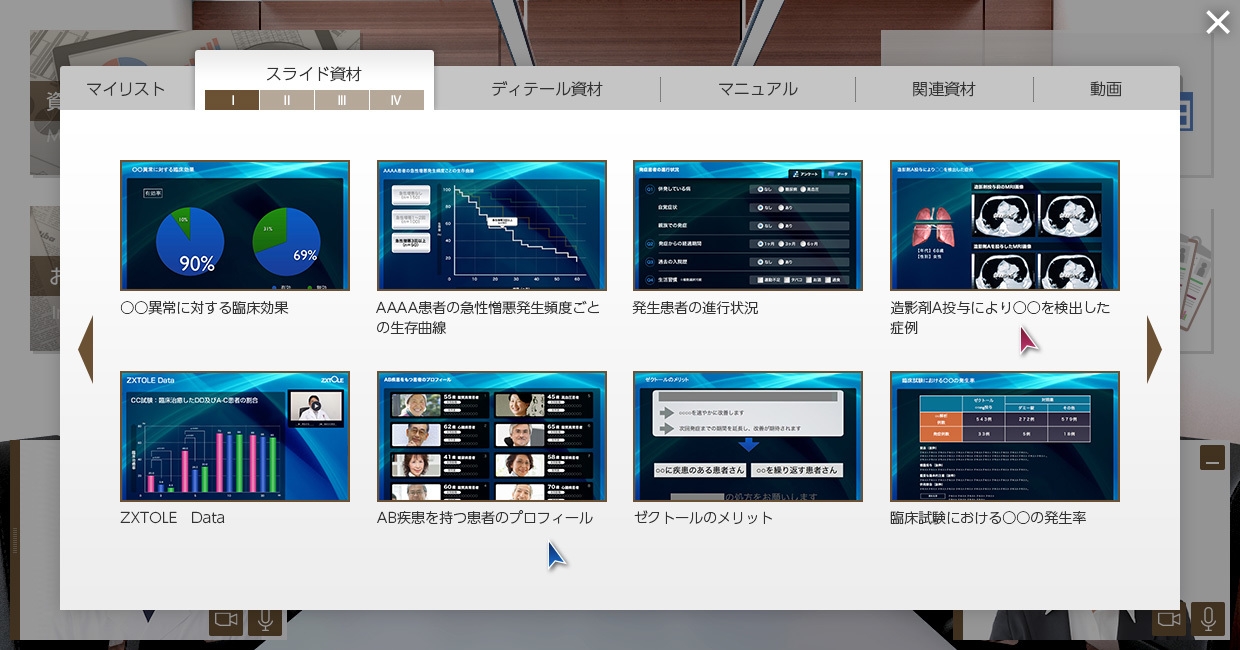View the 関連資材 tab

(946, 89)
